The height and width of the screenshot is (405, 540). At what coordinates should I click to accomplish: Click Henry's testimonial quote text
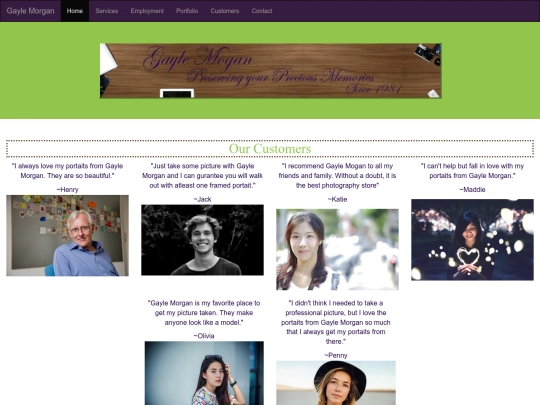click(68, 171)
